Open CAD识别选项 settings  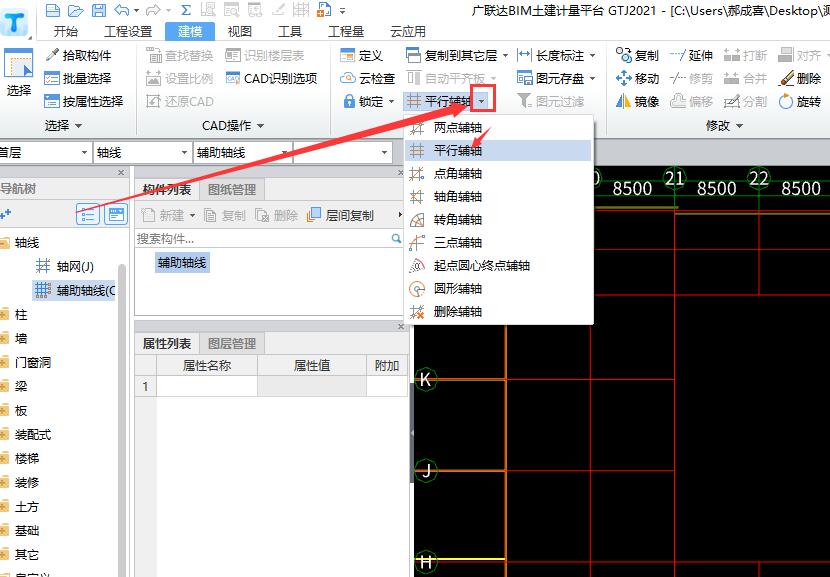[271, 78]
